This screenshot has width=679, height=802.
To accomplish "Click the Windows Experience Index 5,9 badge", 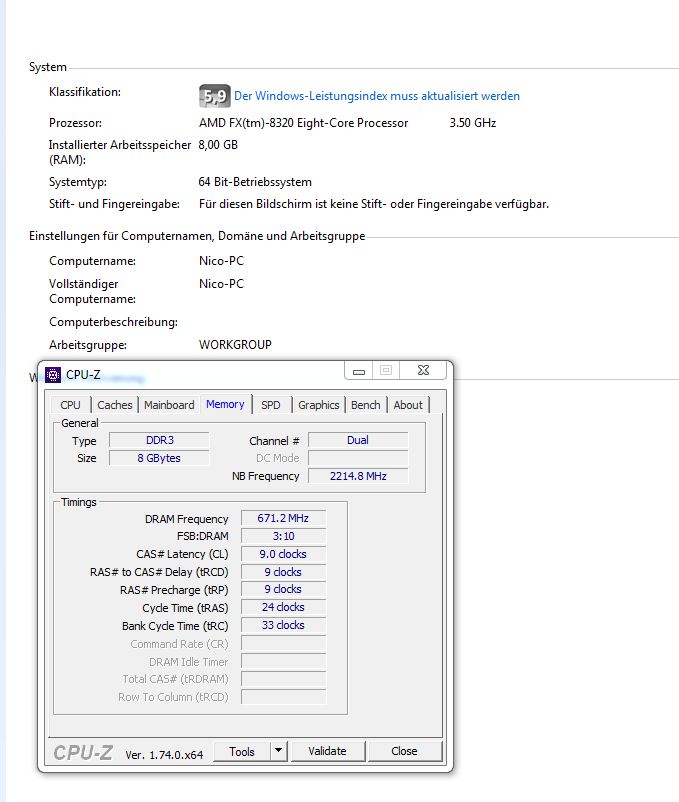I will pyautogui.click(x=215, y=96).
